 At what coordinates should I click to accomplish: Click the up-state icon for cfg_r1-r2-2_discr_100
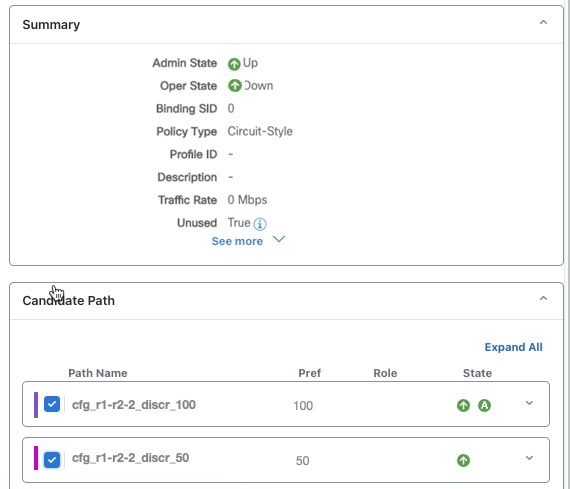click(463, 405)
